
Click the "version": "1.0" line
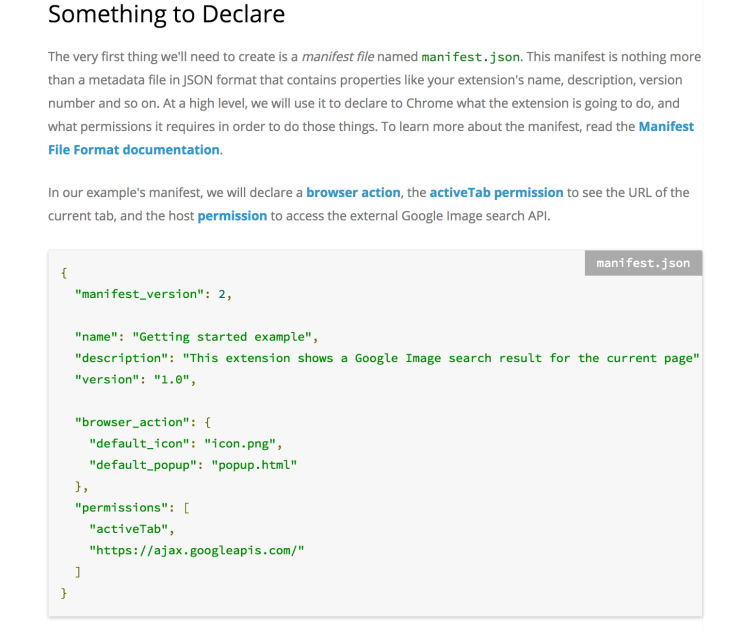tap(135, 379)
